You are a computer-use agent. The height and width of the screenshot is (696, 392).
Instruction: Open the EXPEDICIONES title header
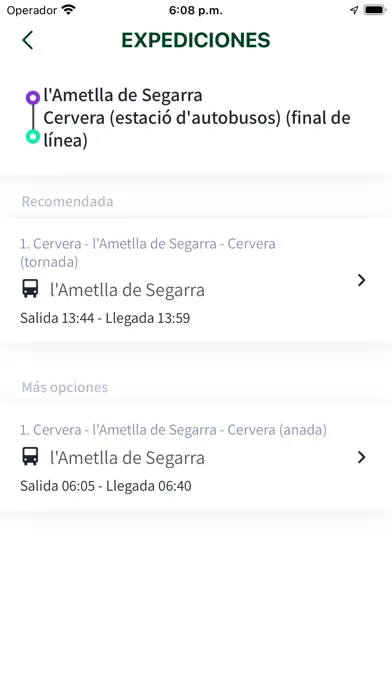coord(196,40)
